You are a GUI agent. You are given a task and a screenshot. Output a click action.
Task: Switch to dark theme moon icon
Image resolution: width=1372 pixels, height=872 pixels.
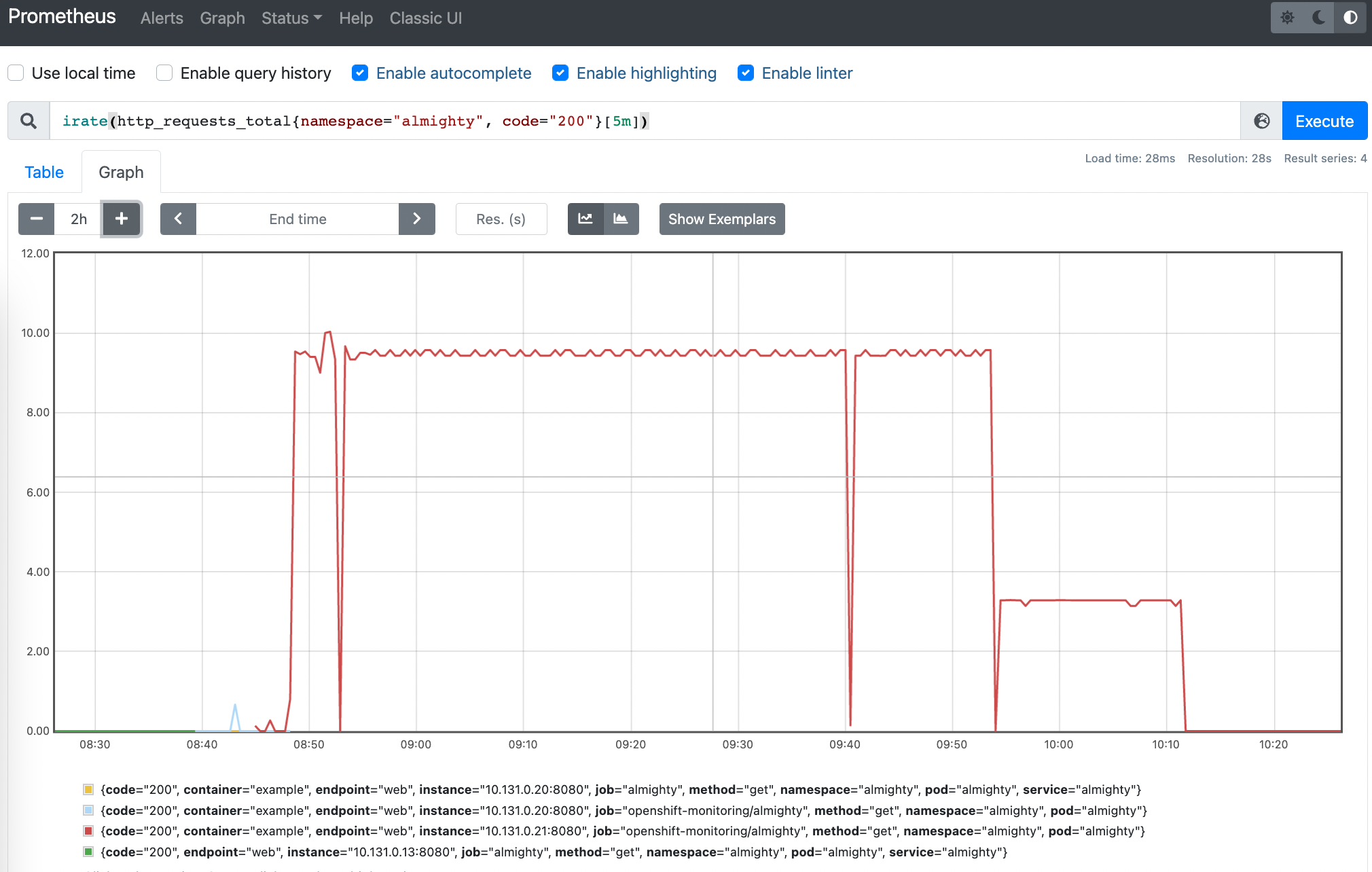[x=1318, y=18]
